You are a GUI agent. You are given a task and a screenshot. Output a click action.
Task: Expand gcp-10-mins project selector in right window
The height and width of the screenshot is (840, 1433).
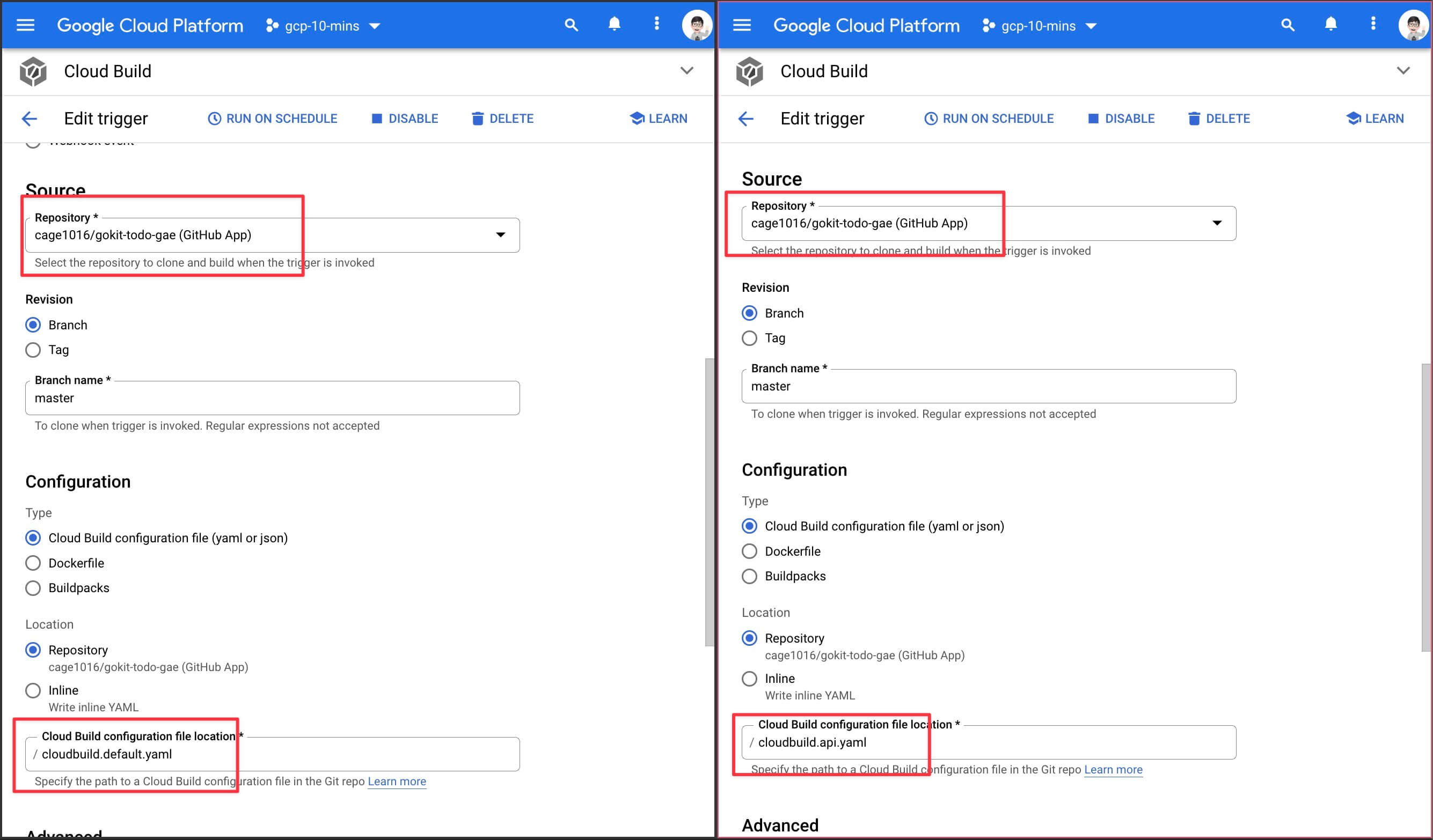[1040, 26]
